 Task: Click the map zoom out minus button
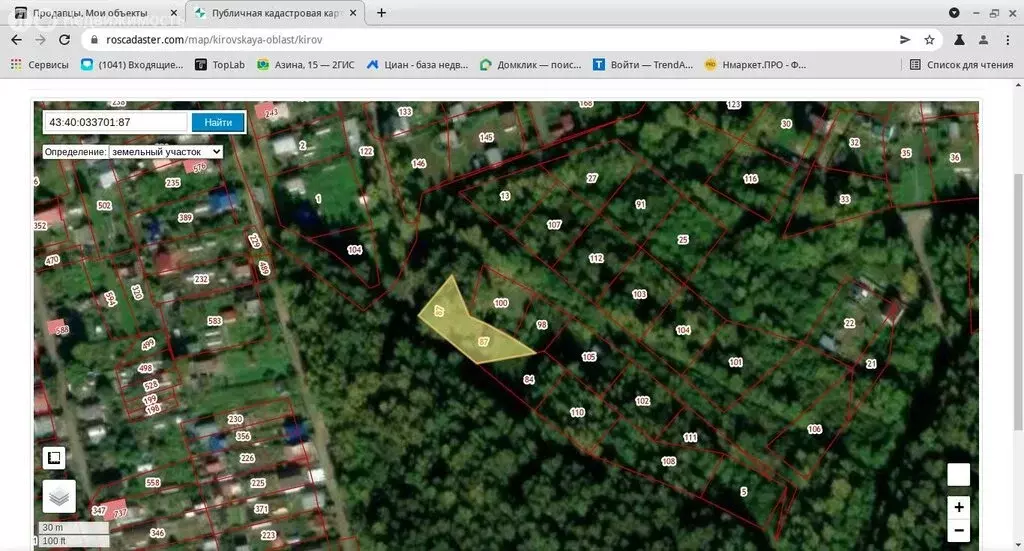(x=958, y=531)
